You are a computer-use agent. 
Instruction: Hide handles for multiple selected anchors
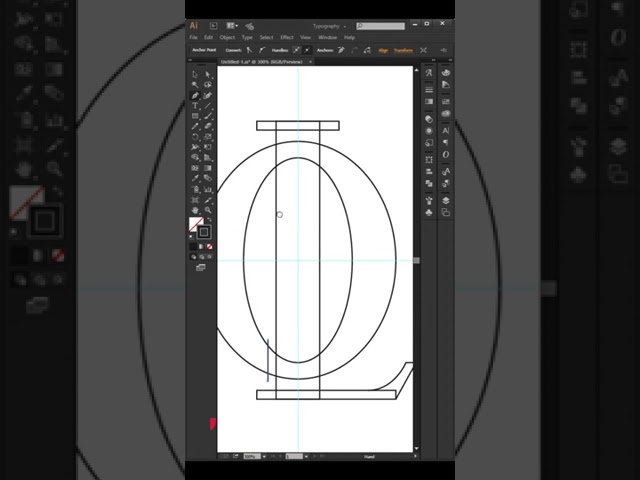[307, 50]
